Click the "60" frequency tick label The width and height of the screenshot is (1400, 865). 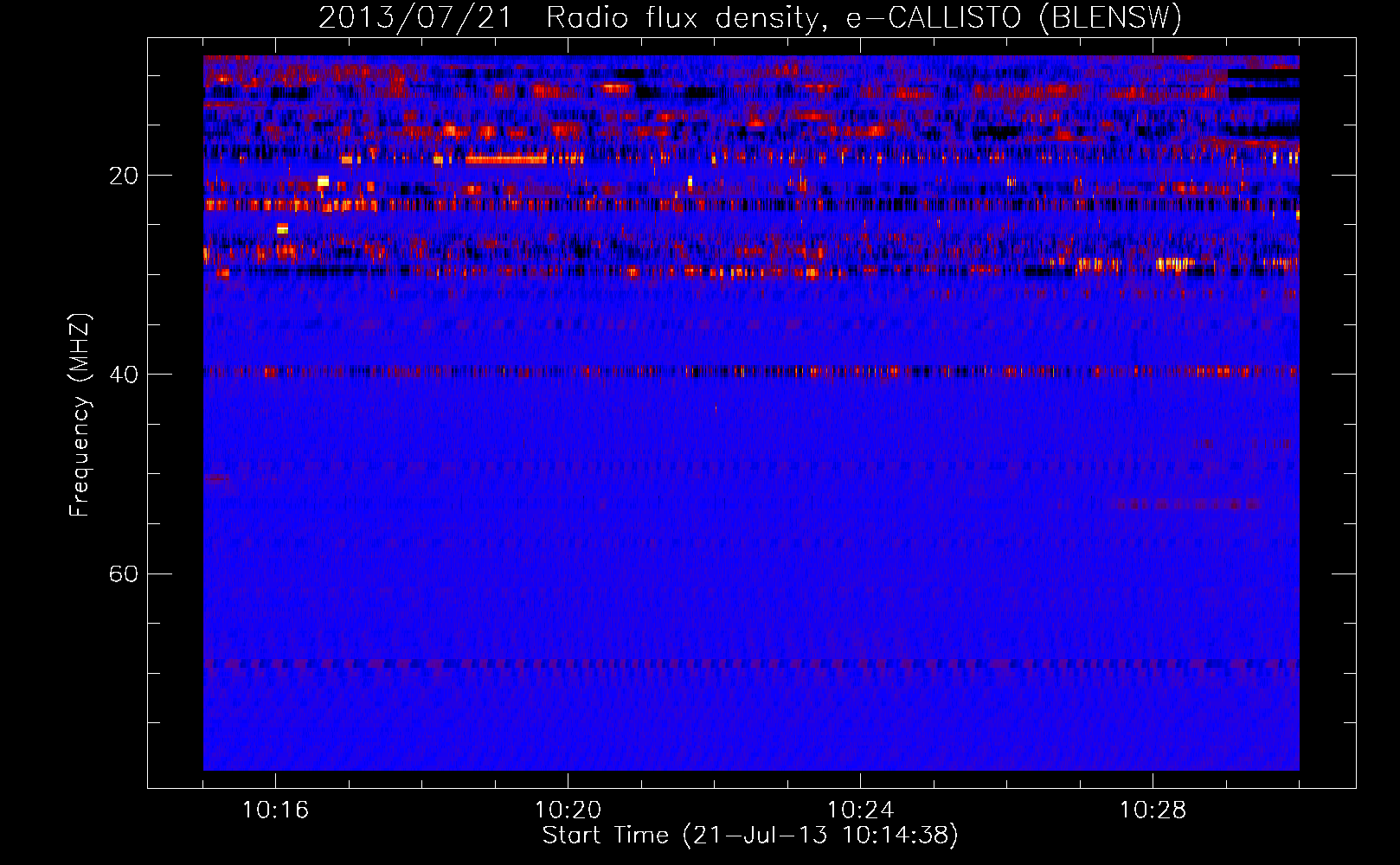pos(123,574)
